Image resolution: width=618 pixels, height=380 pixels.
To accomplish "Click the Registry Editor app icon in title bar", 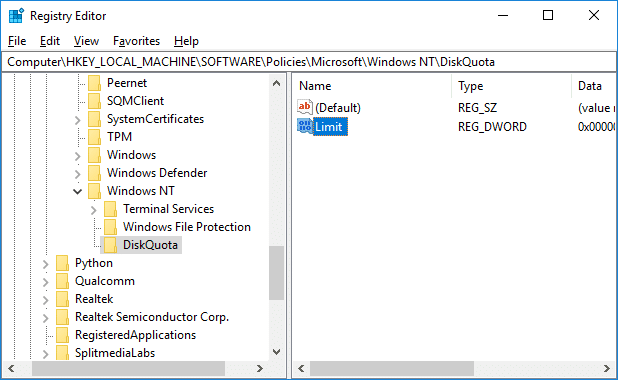I will 16,16.
